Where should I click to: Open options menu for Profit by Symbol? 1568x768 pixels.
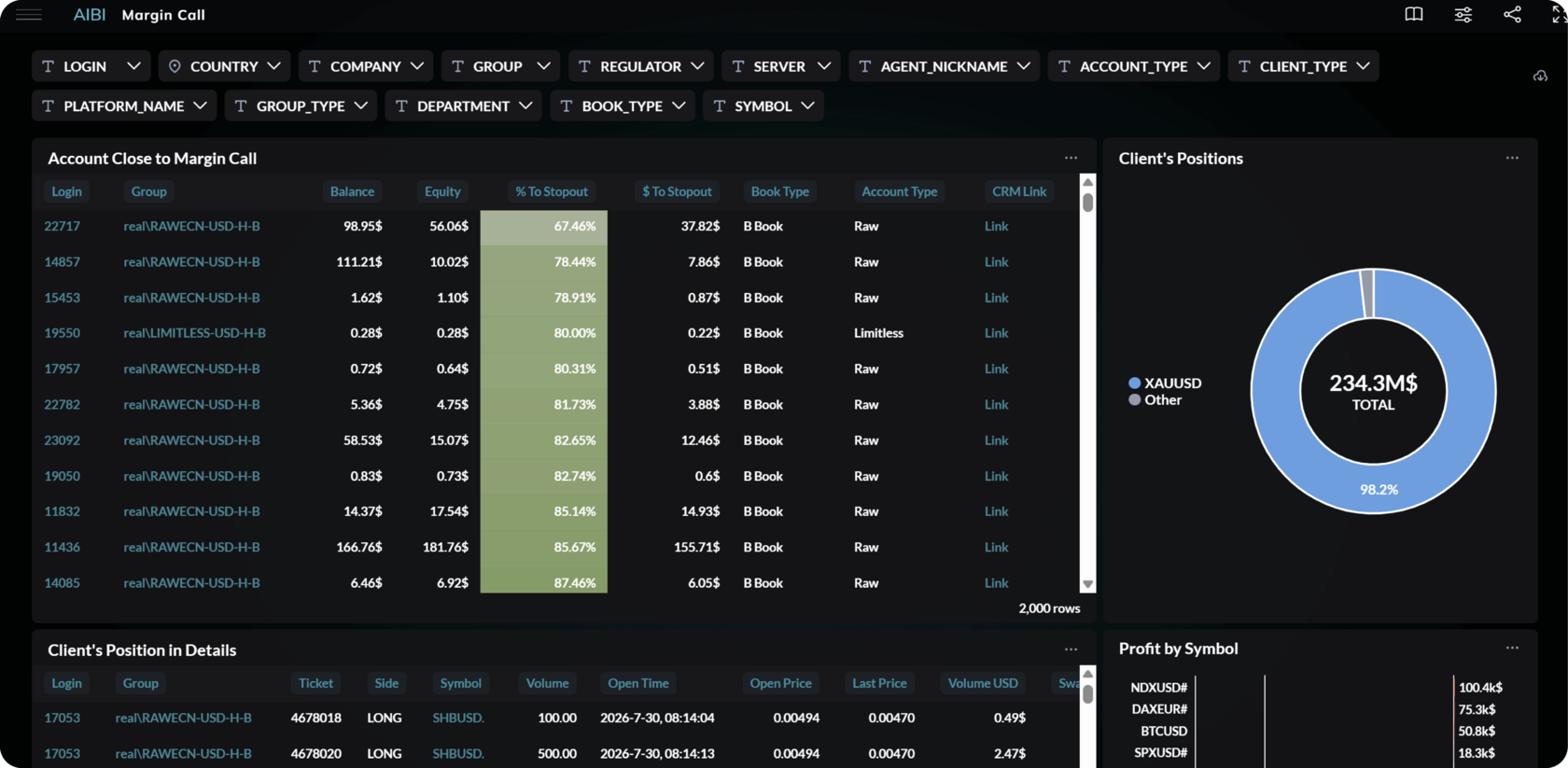[x=1512, y=648]
